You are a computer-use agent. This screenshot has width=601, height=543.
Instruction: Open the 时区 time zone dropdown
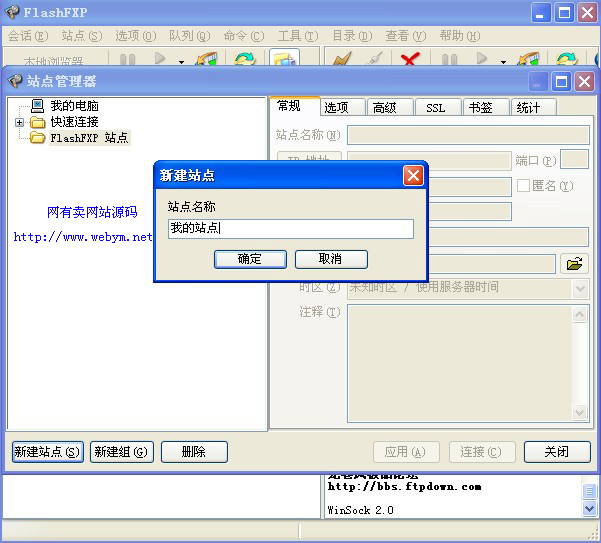[x=580, y=288]
